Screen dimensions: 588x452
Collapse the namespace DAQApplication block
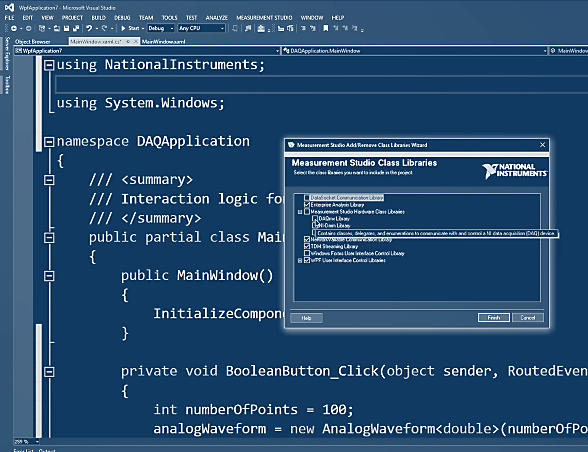[x=49, y=142]
